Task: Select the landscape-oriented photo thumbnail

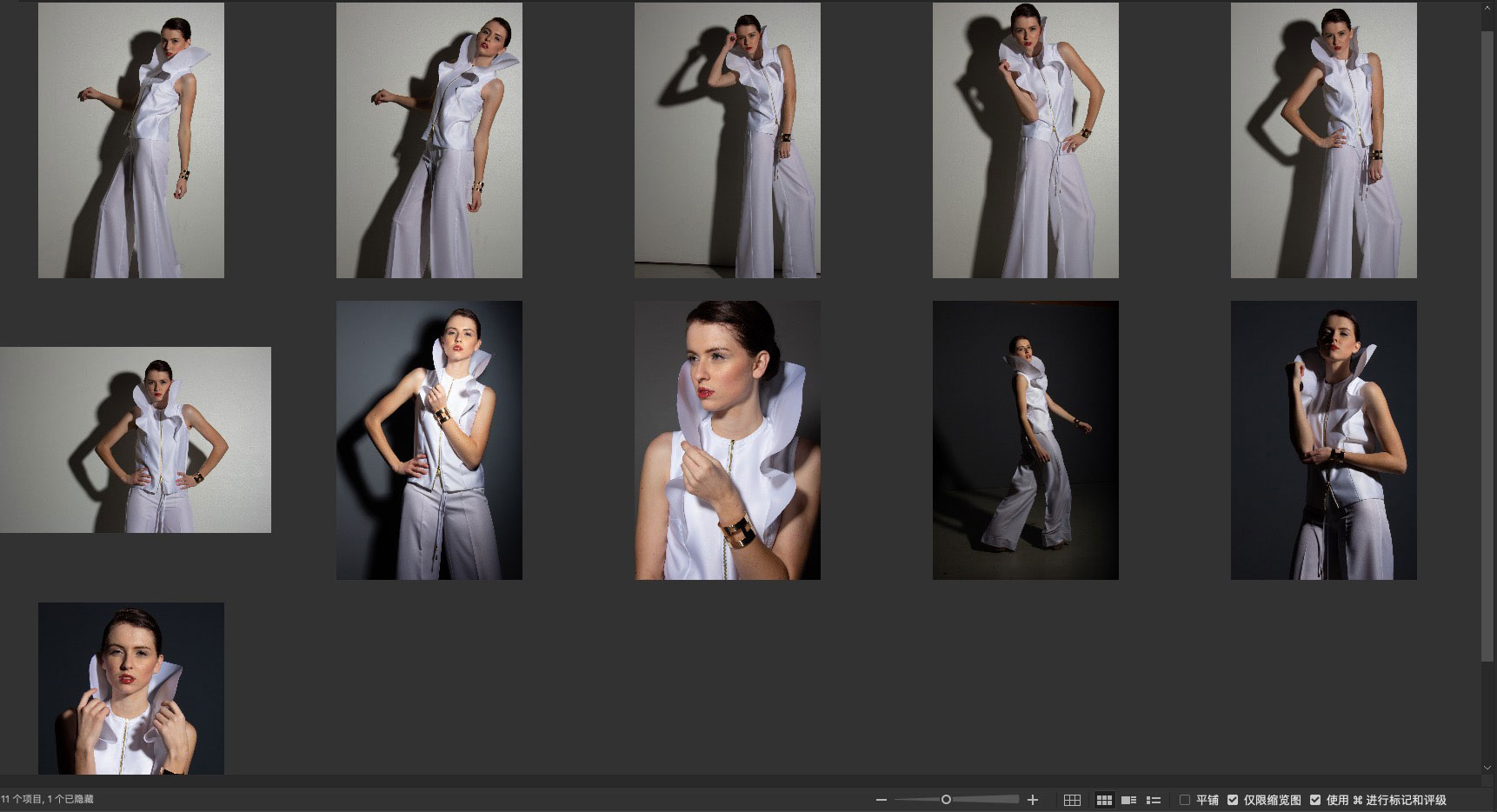Action: point(136,440)
